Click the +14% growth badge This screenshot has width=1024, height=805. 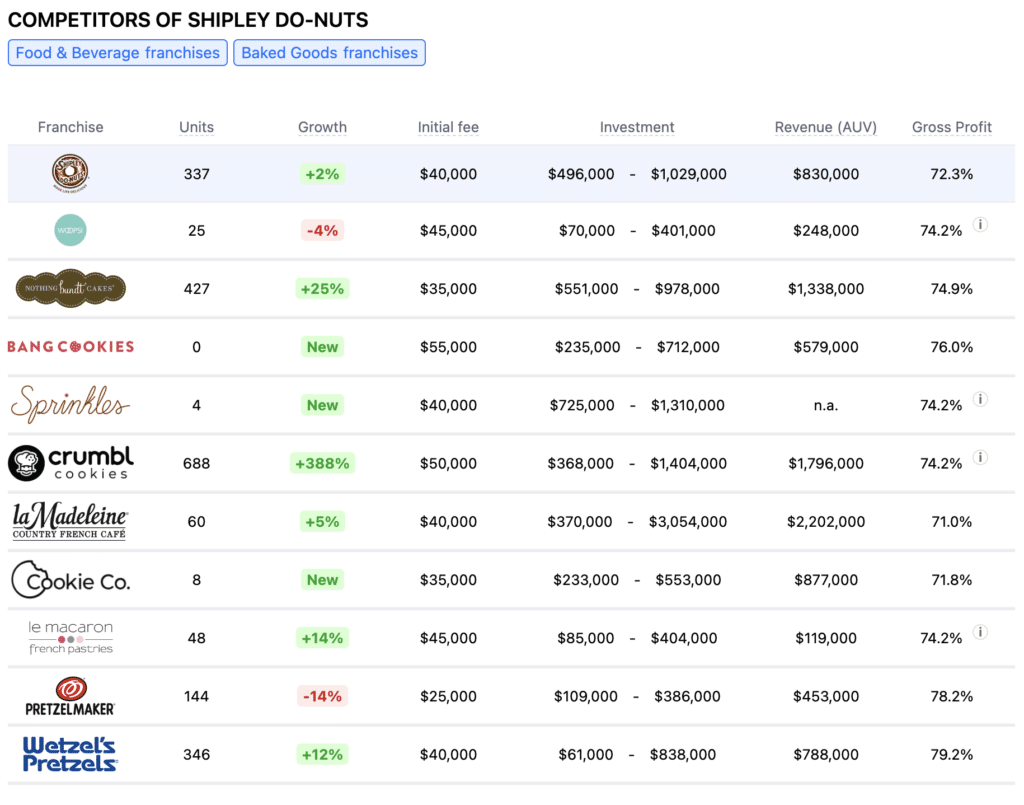[323, 638]
